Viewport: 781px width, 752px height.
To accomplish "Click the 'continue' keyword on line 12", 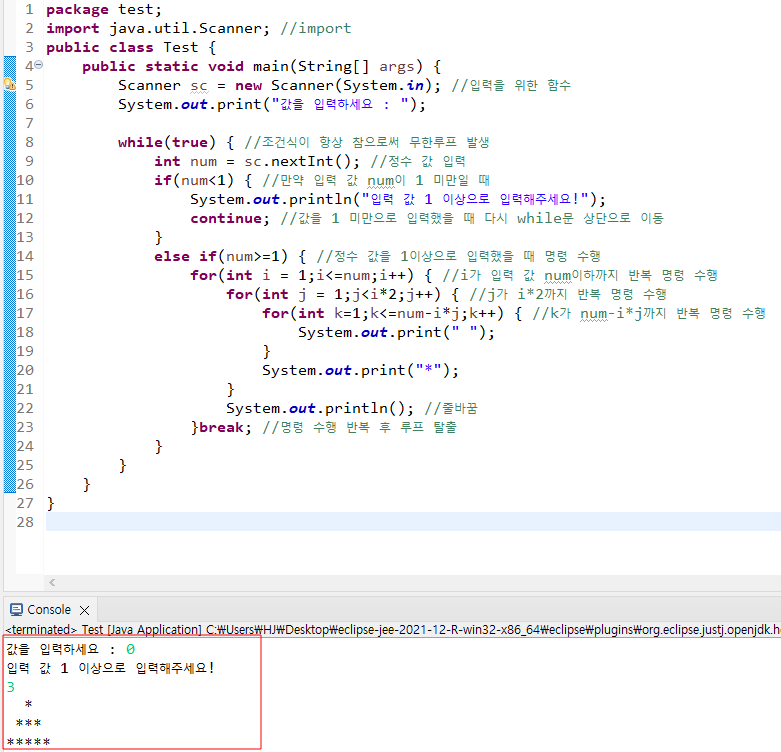I will [x=226, y=218].
